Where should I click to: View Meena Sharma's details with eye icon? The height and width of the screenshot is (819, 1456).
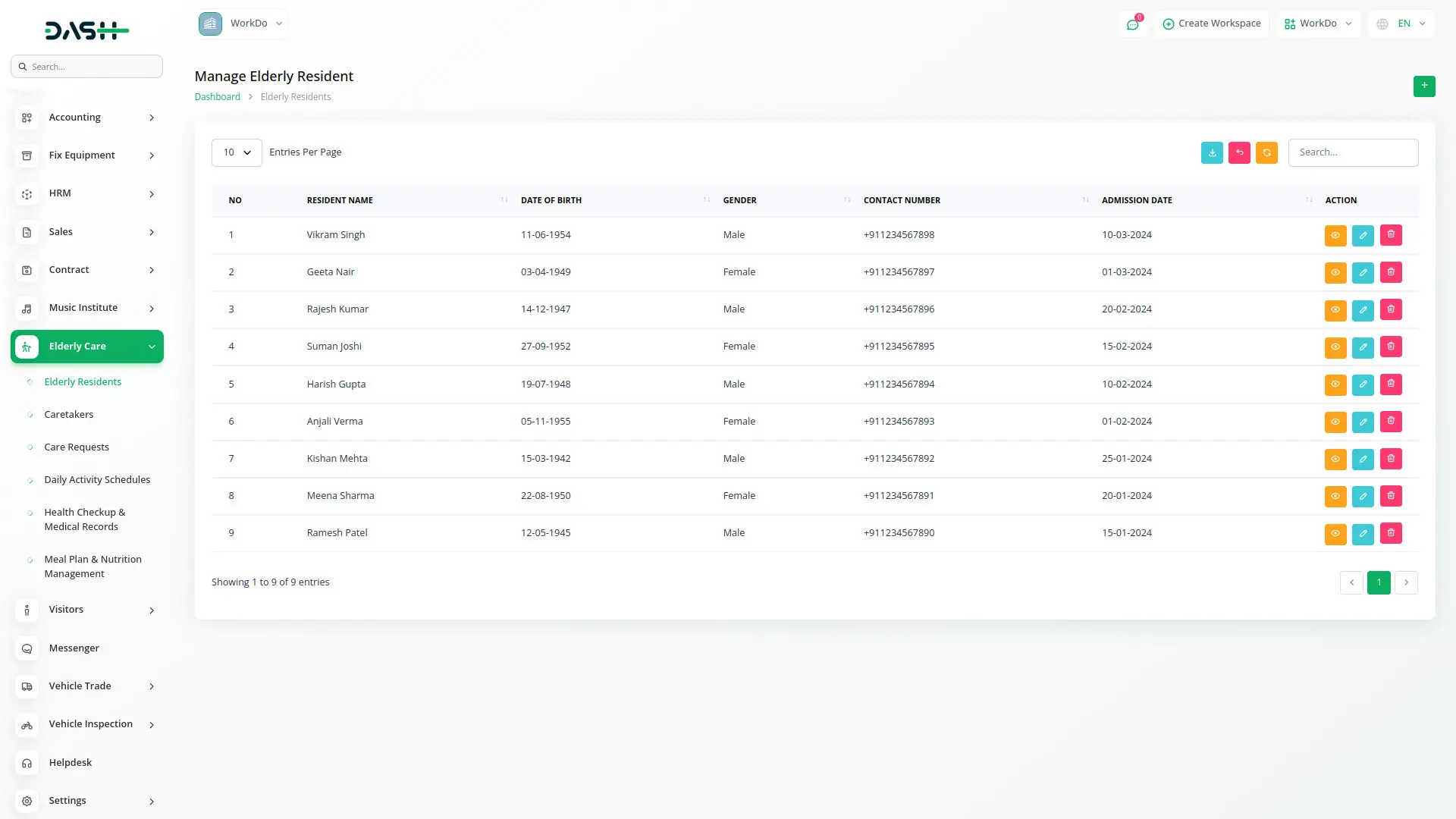(x=1335, y=496)
